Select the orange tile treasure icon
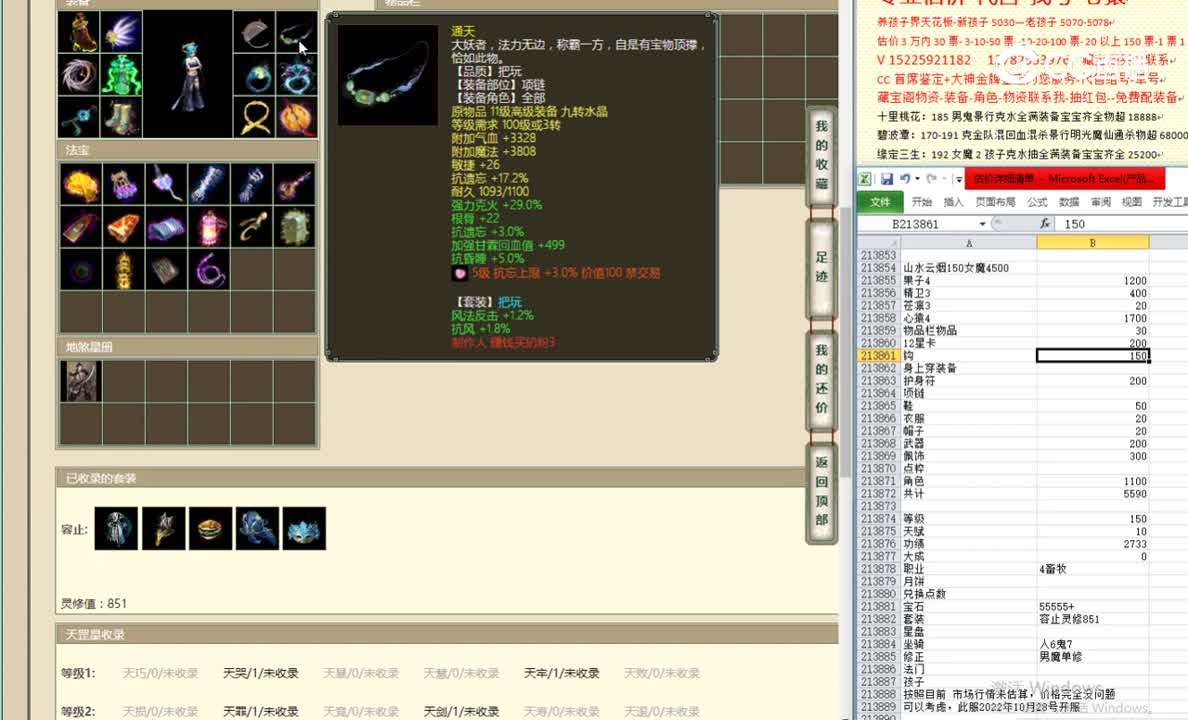Image resolution: width=1188 pixels, height=720 pixels. point(123,227)
